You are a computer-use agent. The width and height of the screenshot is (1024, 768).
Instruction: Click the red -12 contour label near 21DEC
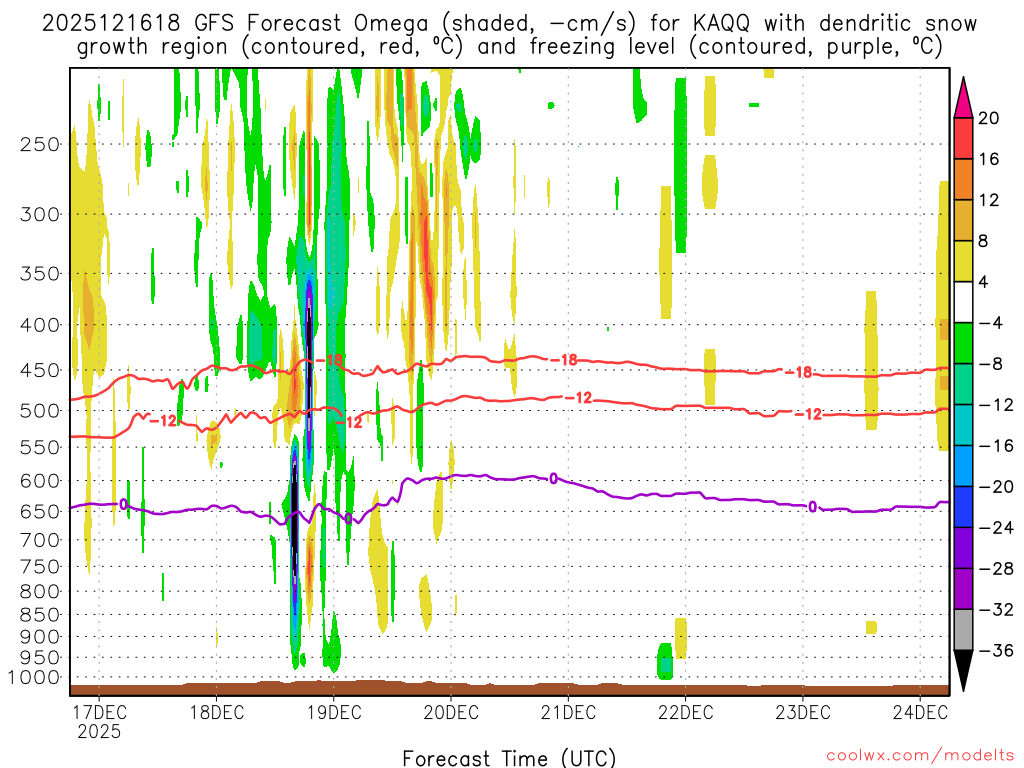click(579, 398)
